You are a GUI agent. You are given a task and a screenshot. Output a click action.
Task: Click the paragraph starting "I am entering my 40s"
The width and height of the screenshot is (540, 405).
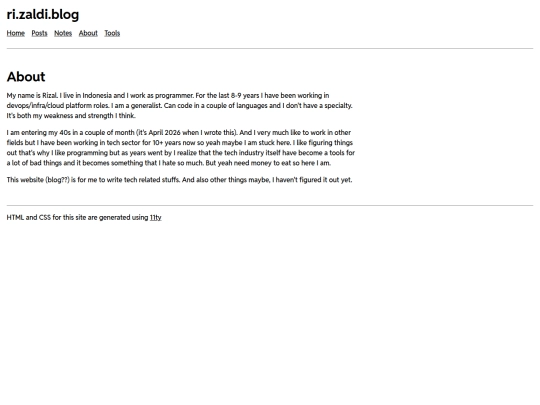click(181, 148)
